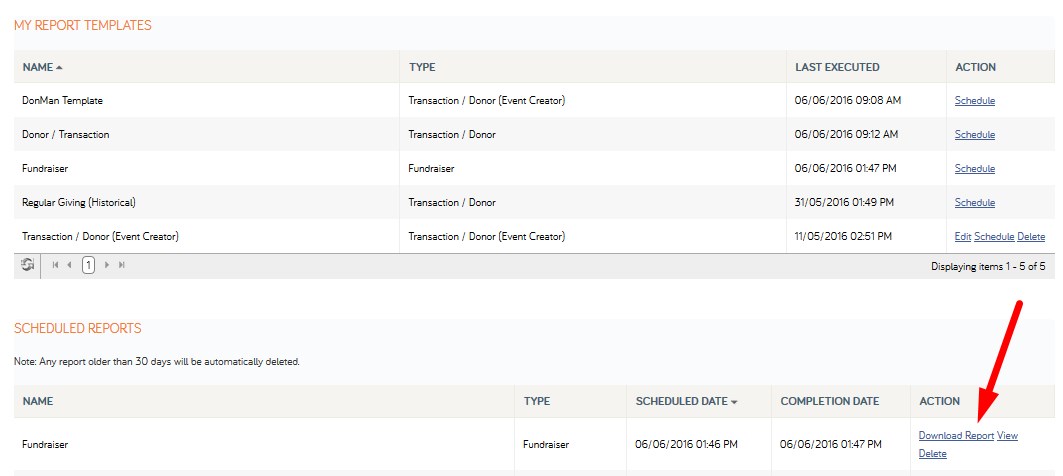Schedule the Donor / Transaction report

975,135
